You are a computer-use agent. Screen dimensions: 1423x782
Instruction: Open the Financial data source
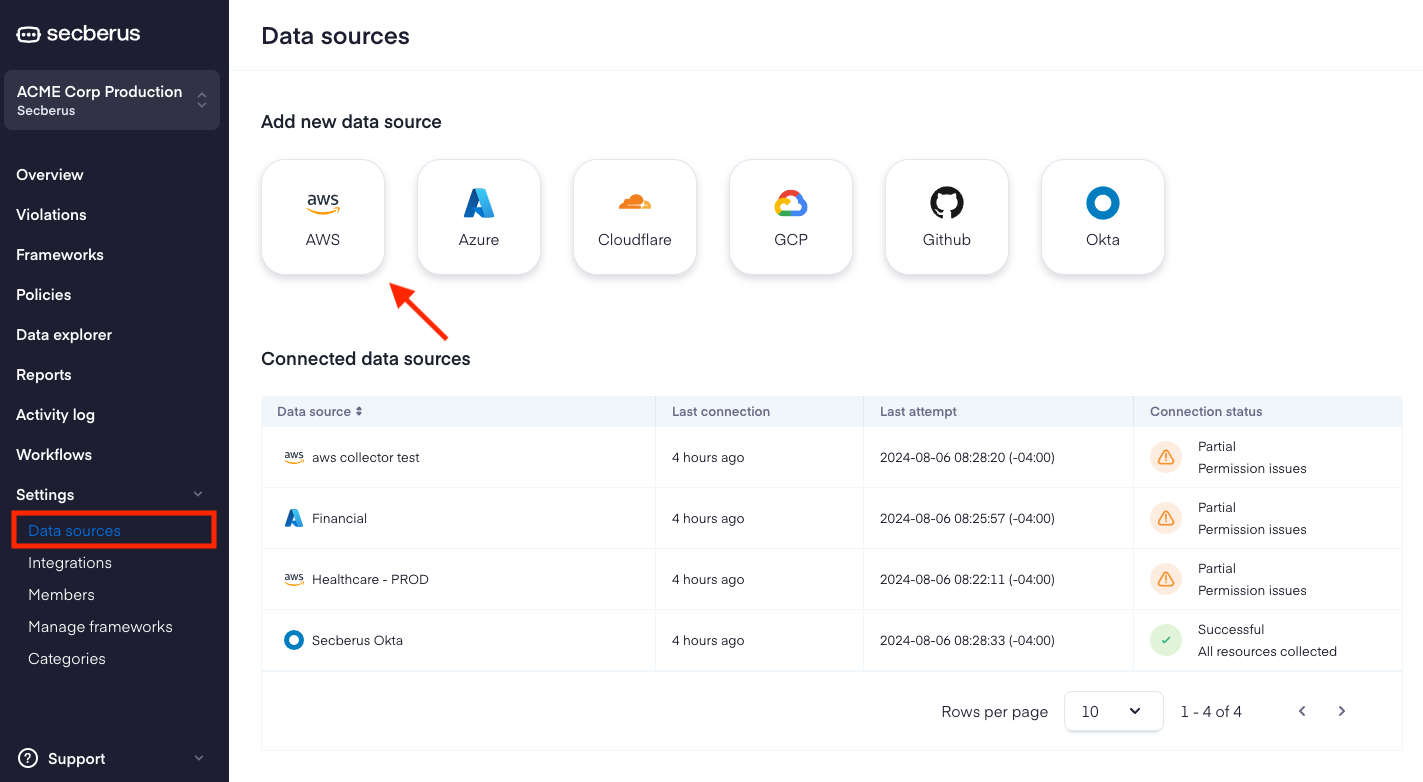(339, 518)
